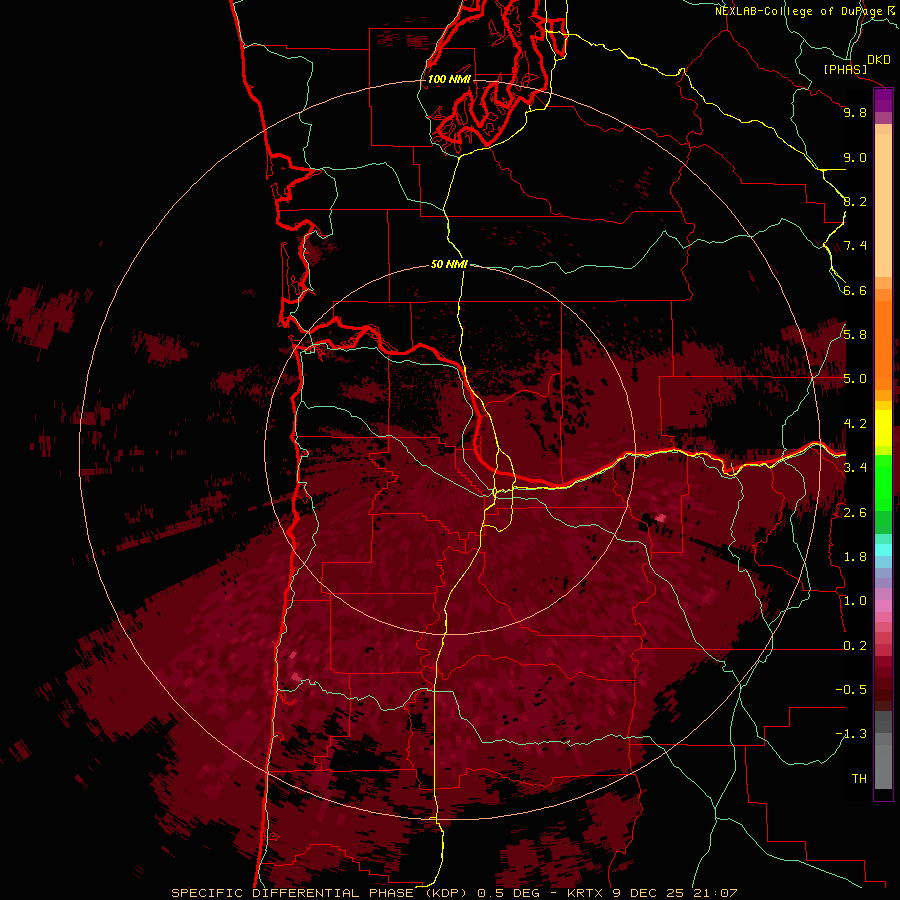Click the 9.8 value on the color scale
Image resolution: width=900 pixels, height=900 pixels.
coord(855,112)
